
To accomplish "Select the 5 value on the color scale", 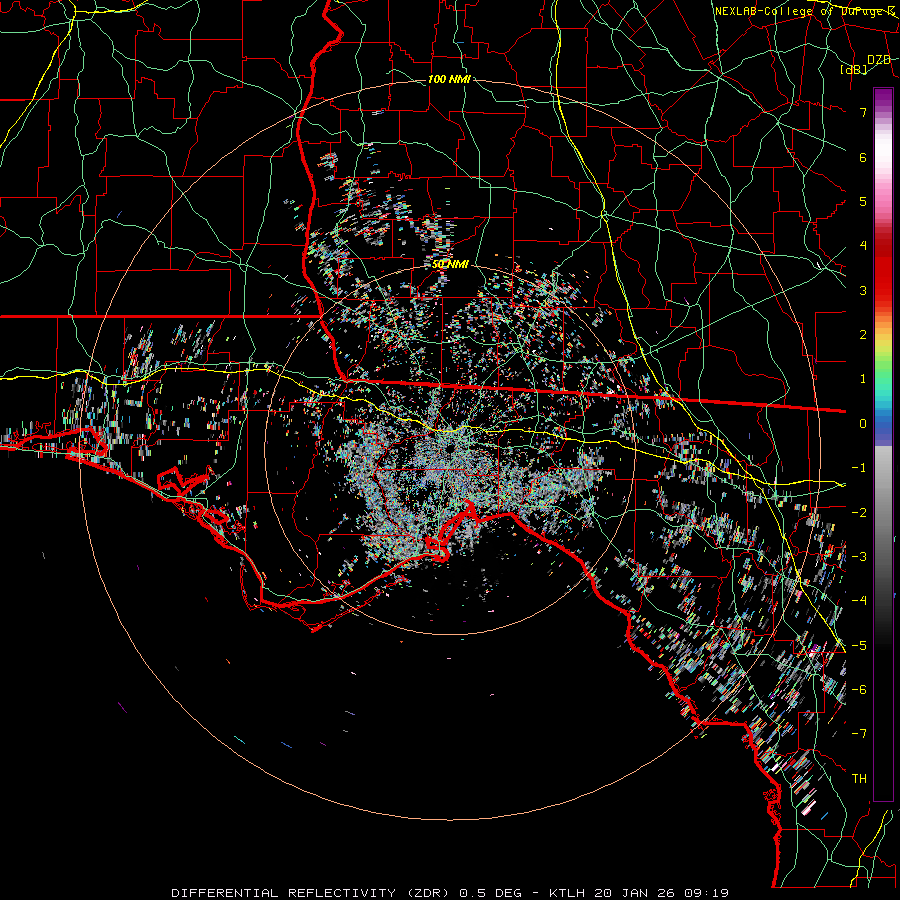I will [x=863, y=201].
